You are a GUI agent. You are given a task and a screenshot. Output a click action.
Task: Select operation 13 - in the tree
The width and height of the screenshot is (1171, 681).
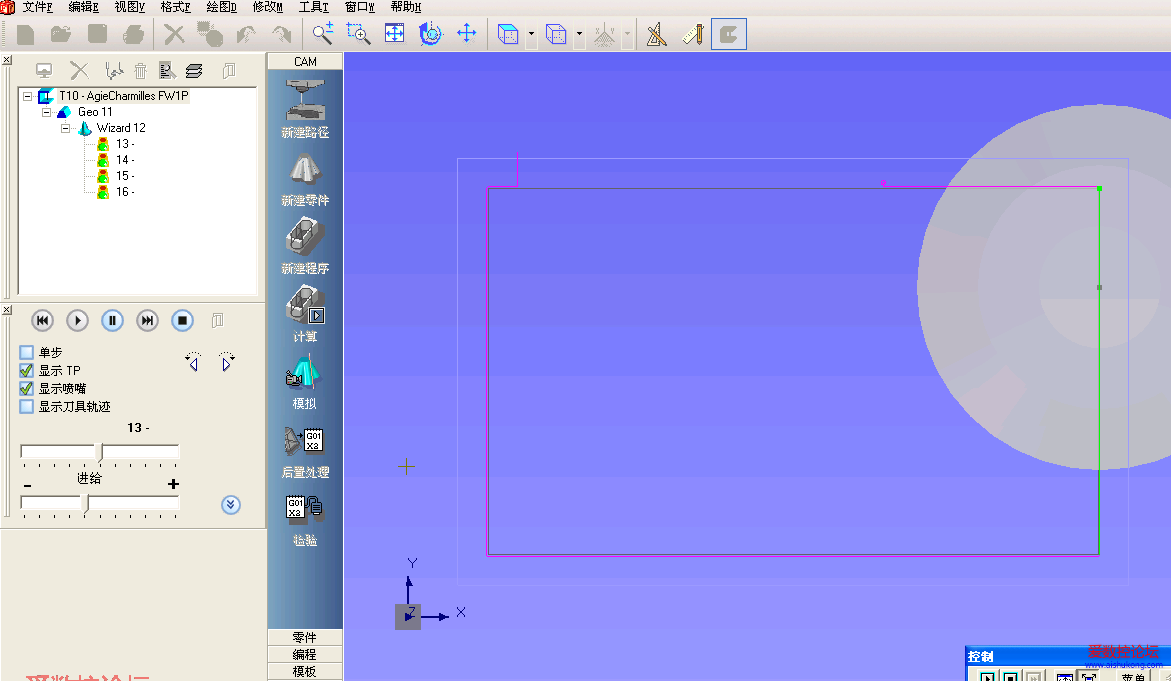point(125,144)
